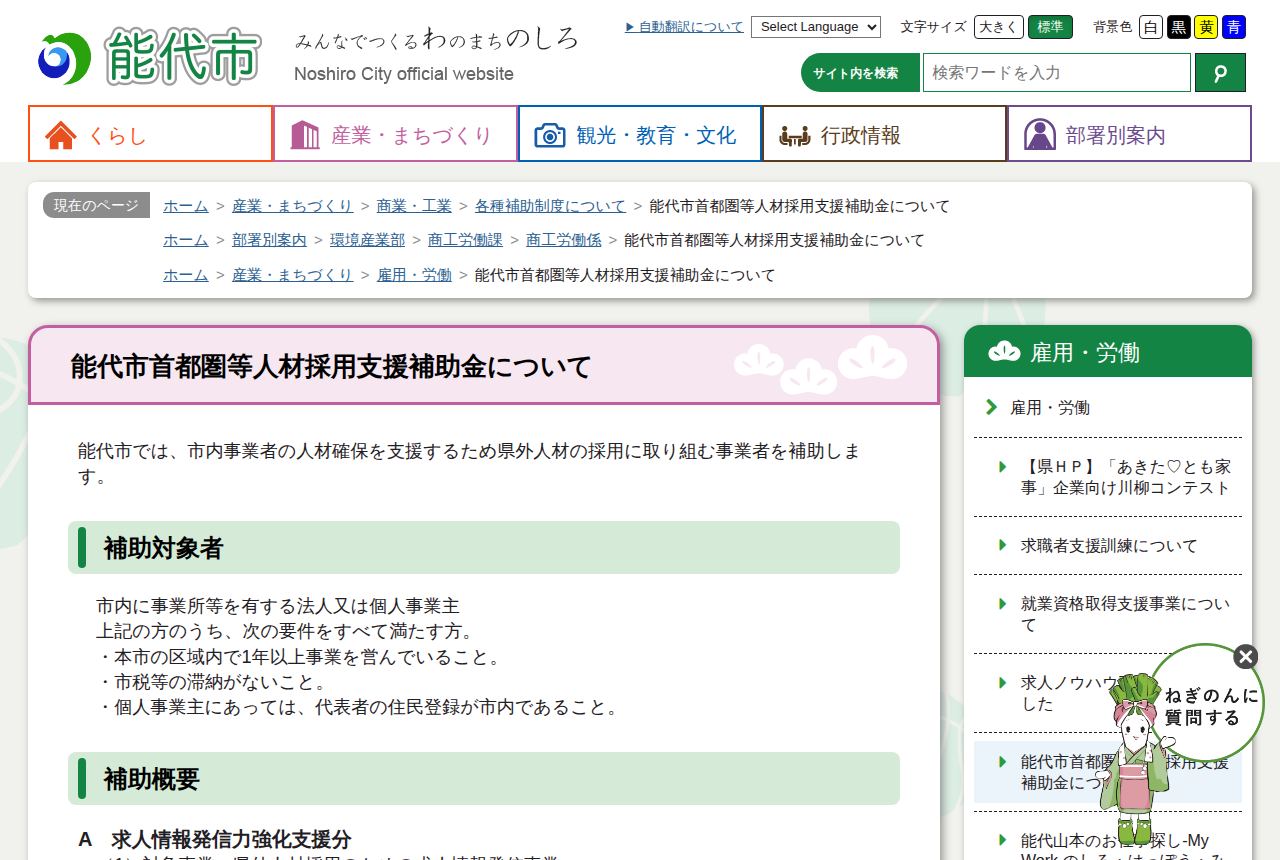Click the page title 能代市首都圏等人材採用支援補助金について
Image resolution: width=1280 pixels, height=860 pixels.
click(x=331, y=367)
